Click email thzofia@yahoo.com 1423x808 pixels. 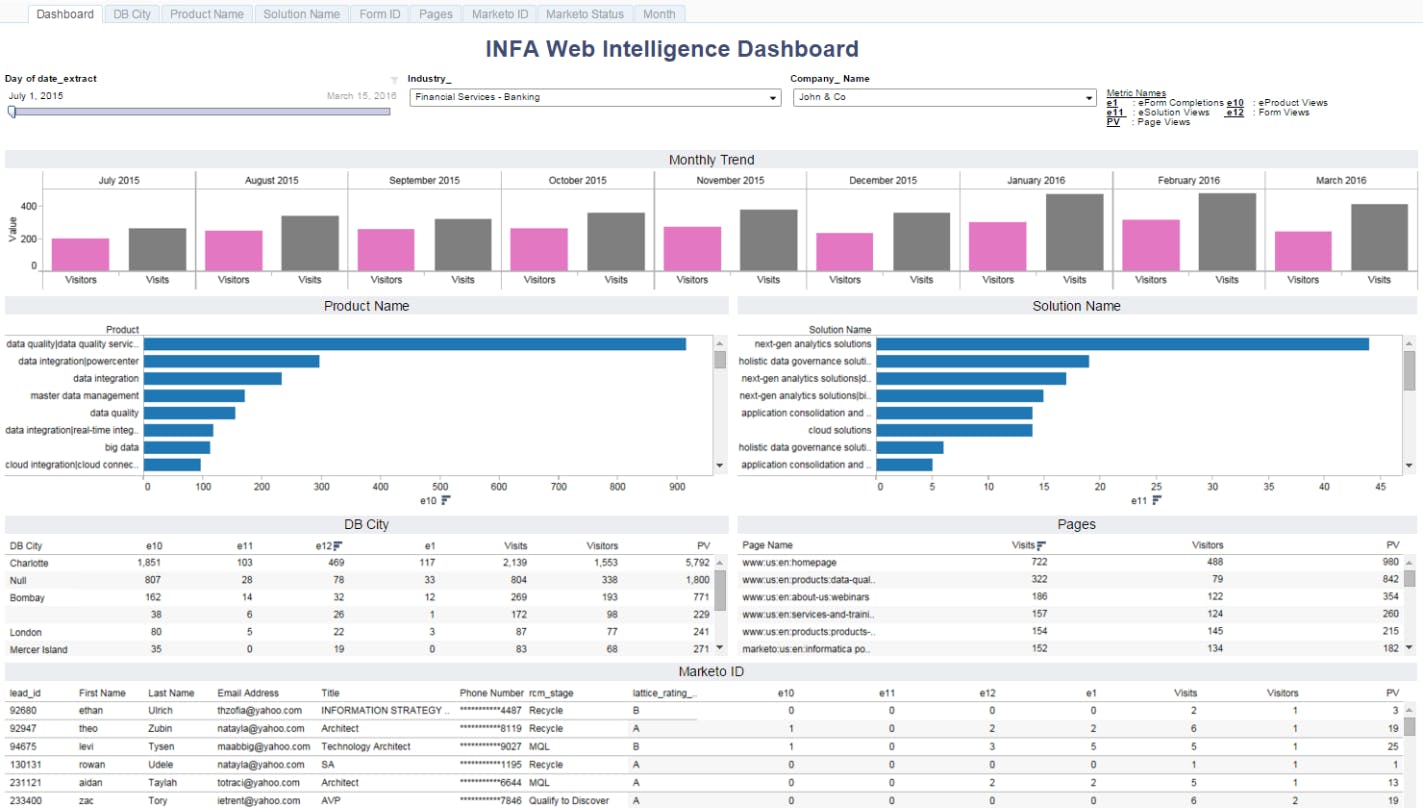coord(259,711)
